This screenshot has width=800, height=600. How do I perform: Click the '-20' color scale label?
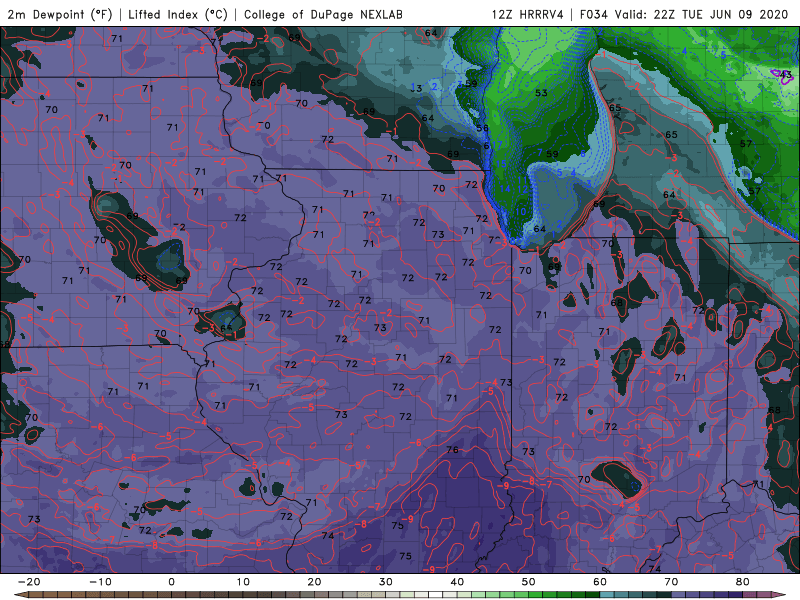pyautogui.click(x=29, y=582)
